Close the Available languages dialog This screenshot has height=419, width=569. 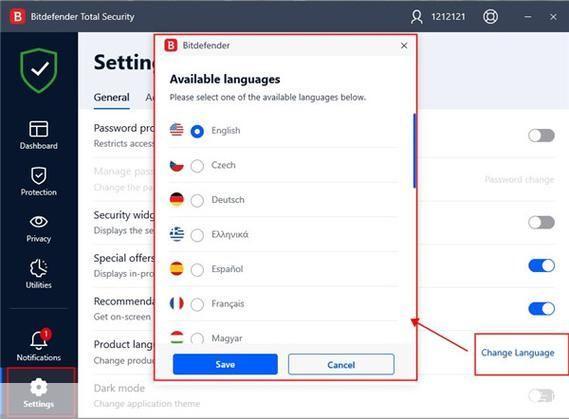pos(404,46)
